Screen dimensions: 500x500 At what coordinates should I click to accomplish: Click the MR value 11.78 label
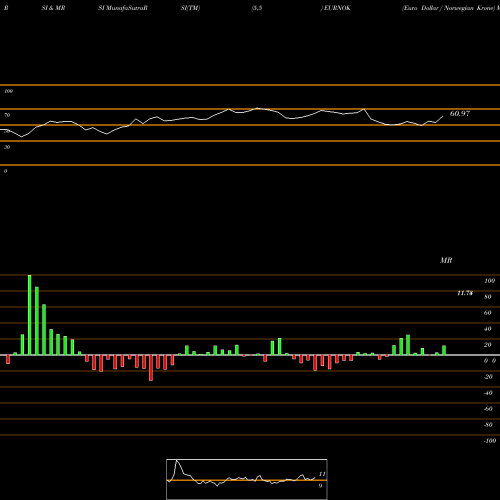465,293
